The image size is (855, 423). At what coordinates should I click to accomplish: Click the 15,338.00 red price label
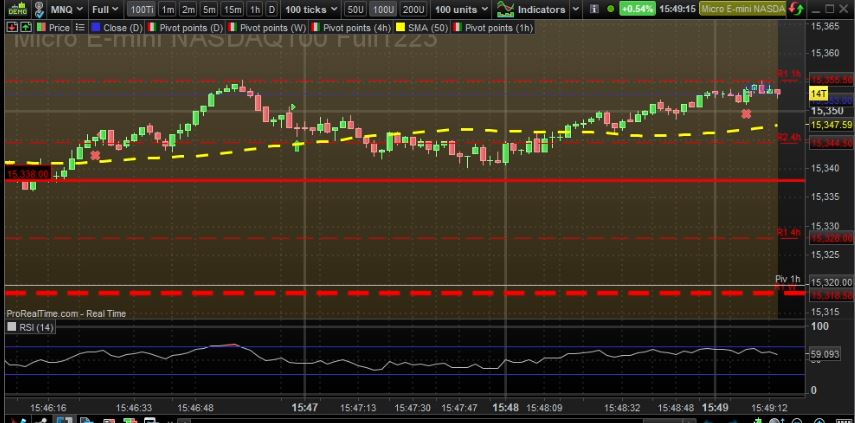[x=28, y=174]
